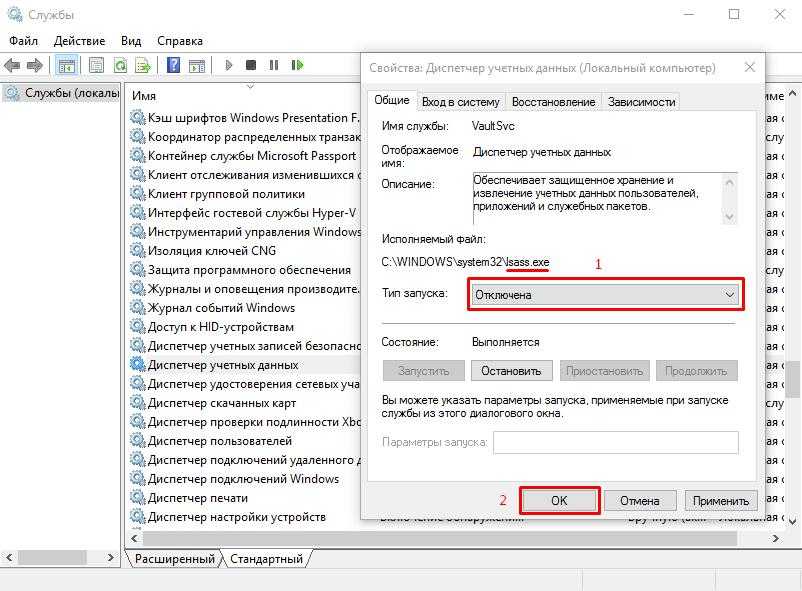Switch to the Вход в систему tab
Image resolution: width=802 pixels, height=591 pixels.
tap(460, 101)
